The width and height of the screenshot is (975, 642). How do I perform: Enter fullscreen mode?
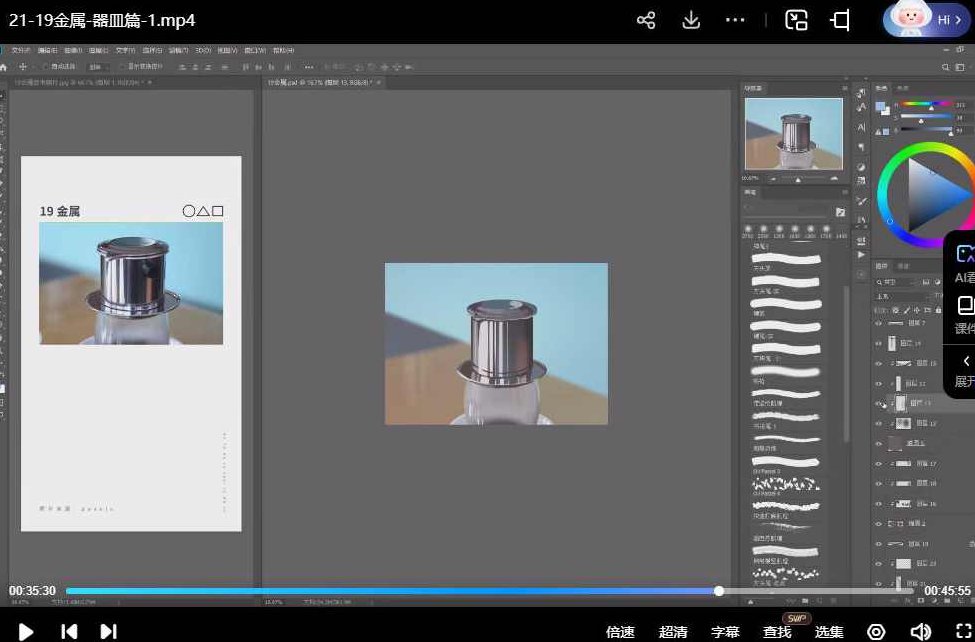coord(963,631)
